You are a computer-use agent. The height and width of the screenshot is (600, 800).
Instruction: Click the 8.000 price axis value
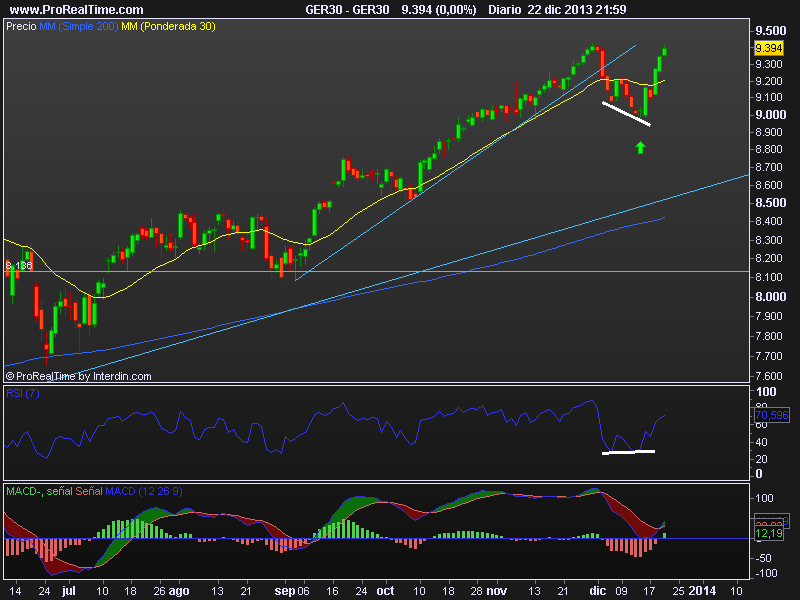[x=771, y=296]
